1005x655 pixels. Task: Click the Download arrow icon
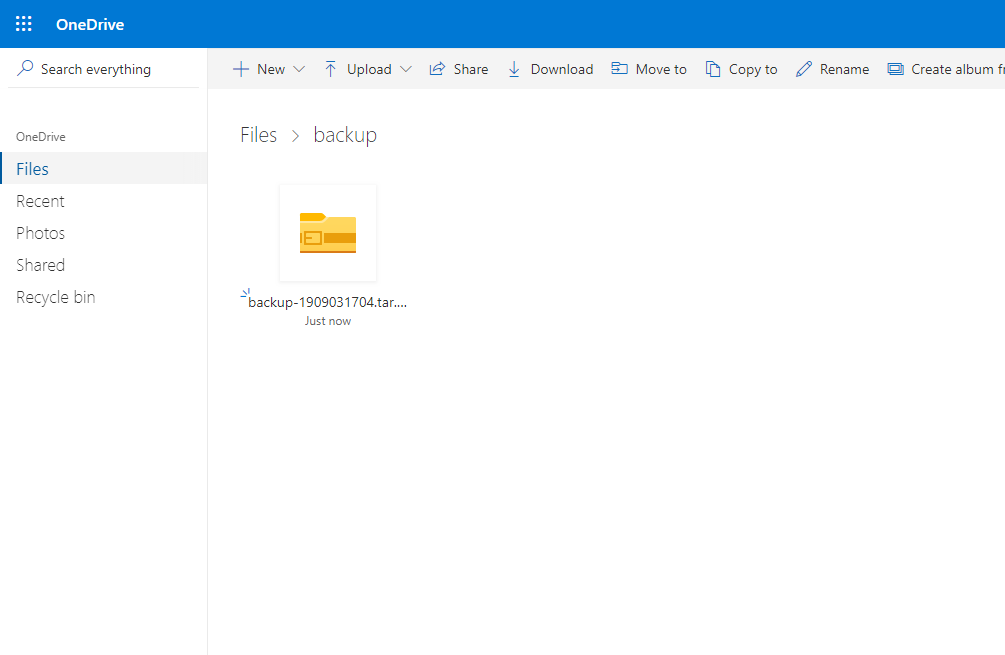514,69
